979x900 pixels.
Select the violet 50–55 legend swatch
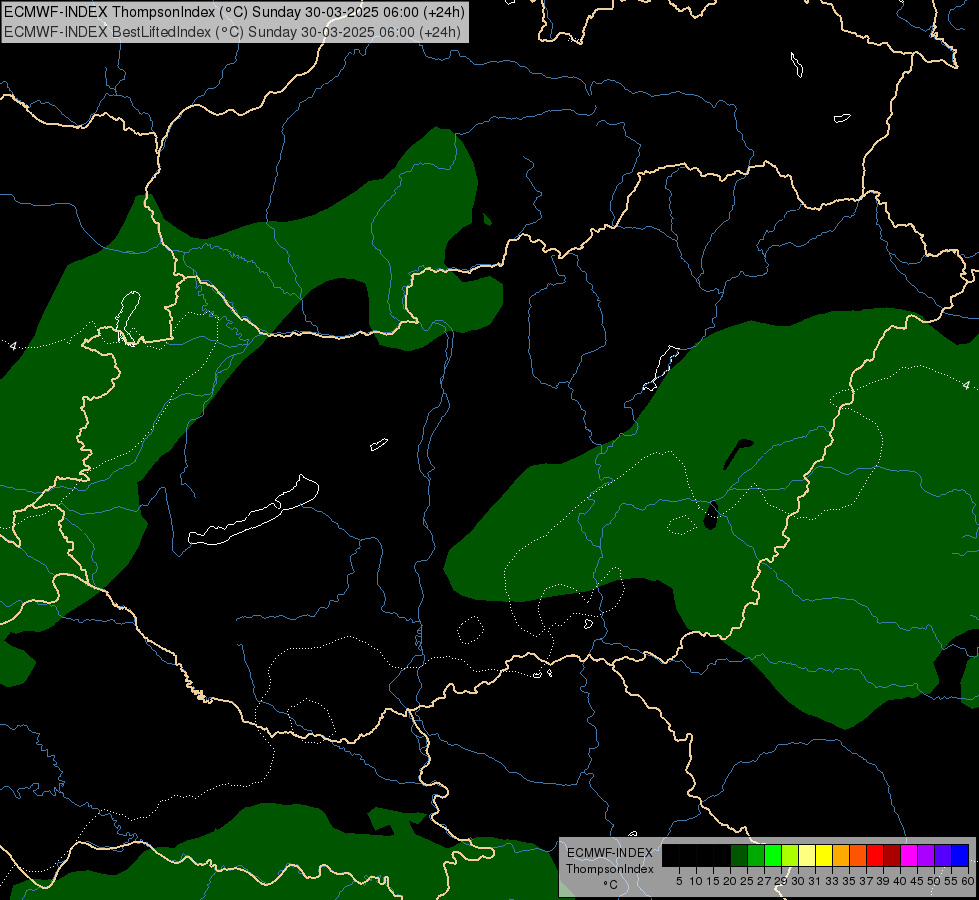(x=943, y=855)
